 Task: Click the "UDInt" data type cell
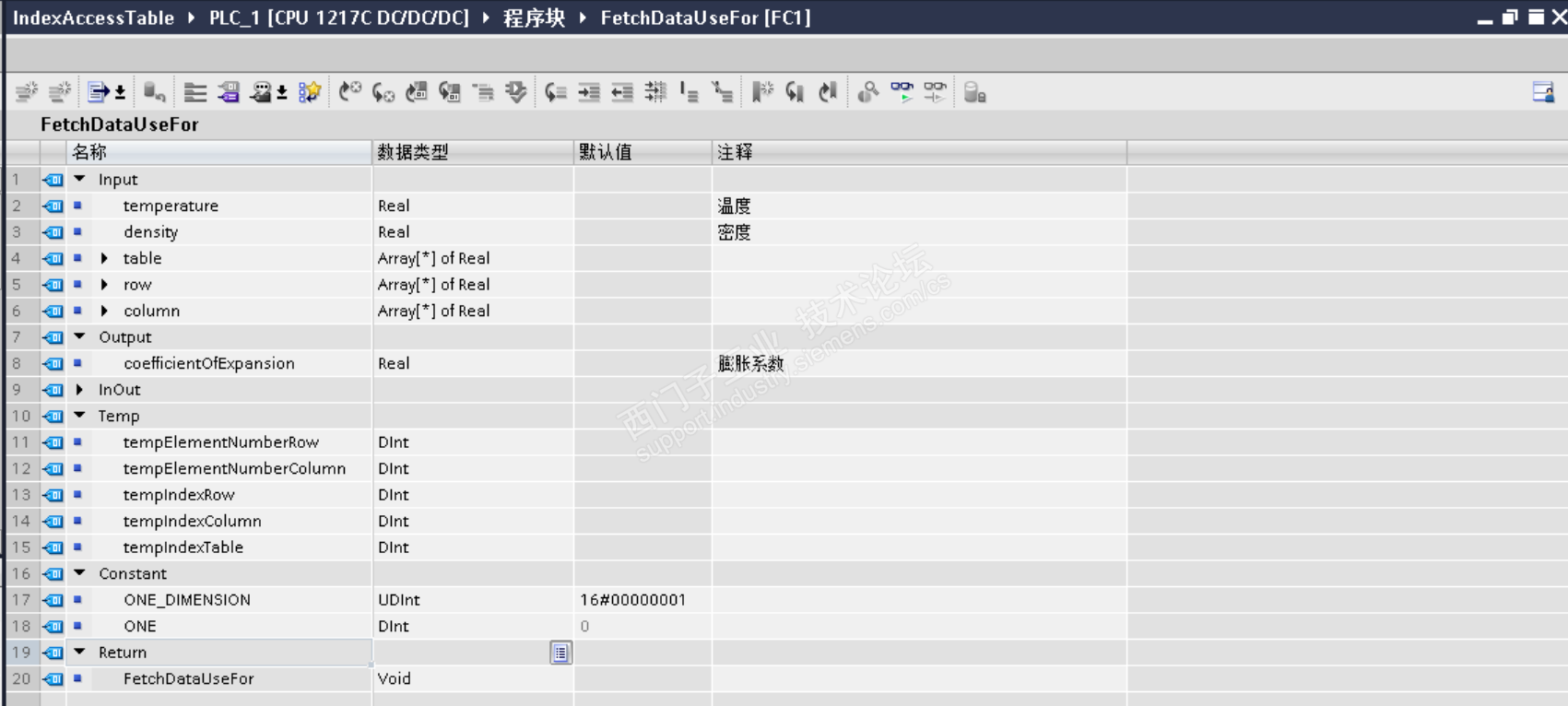coord(399,600)
